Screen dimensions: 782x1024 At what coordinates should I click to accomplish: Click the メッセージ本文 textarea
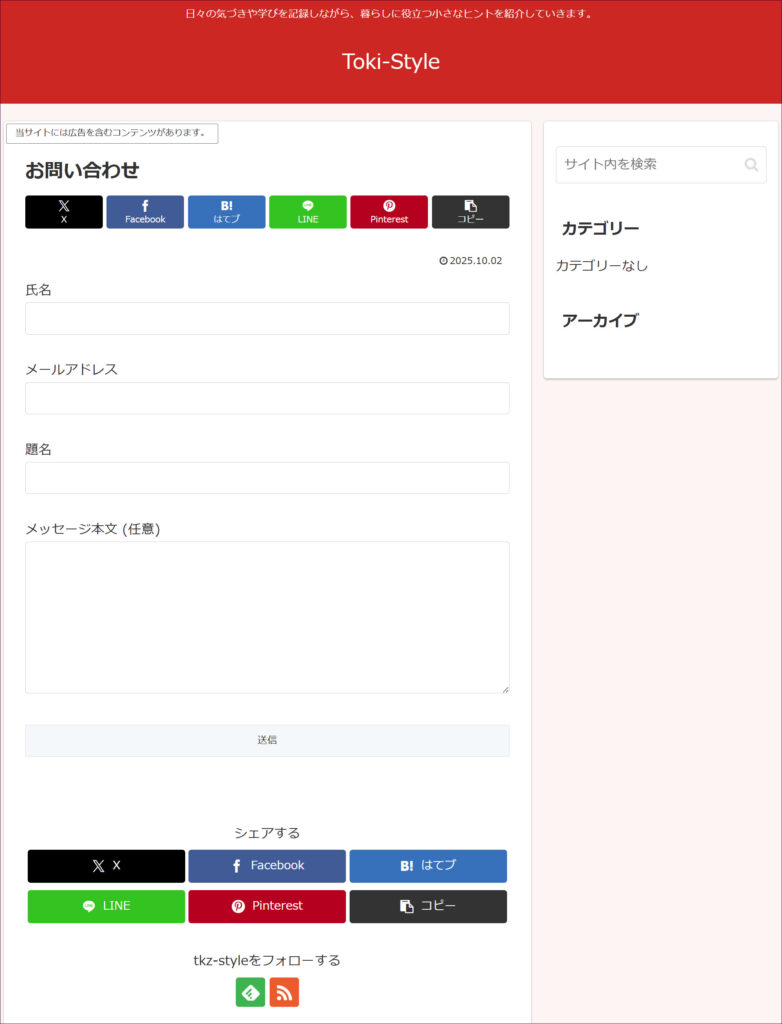[267, 617]
